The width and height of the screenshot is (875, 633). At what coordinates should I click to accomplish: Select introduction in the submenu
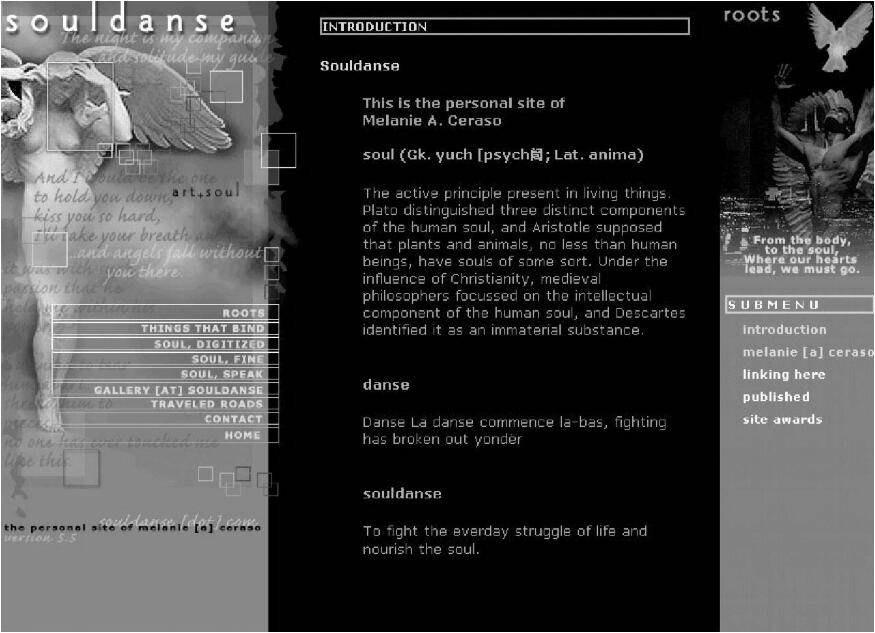pyautogui.click(x=784, y=330)
